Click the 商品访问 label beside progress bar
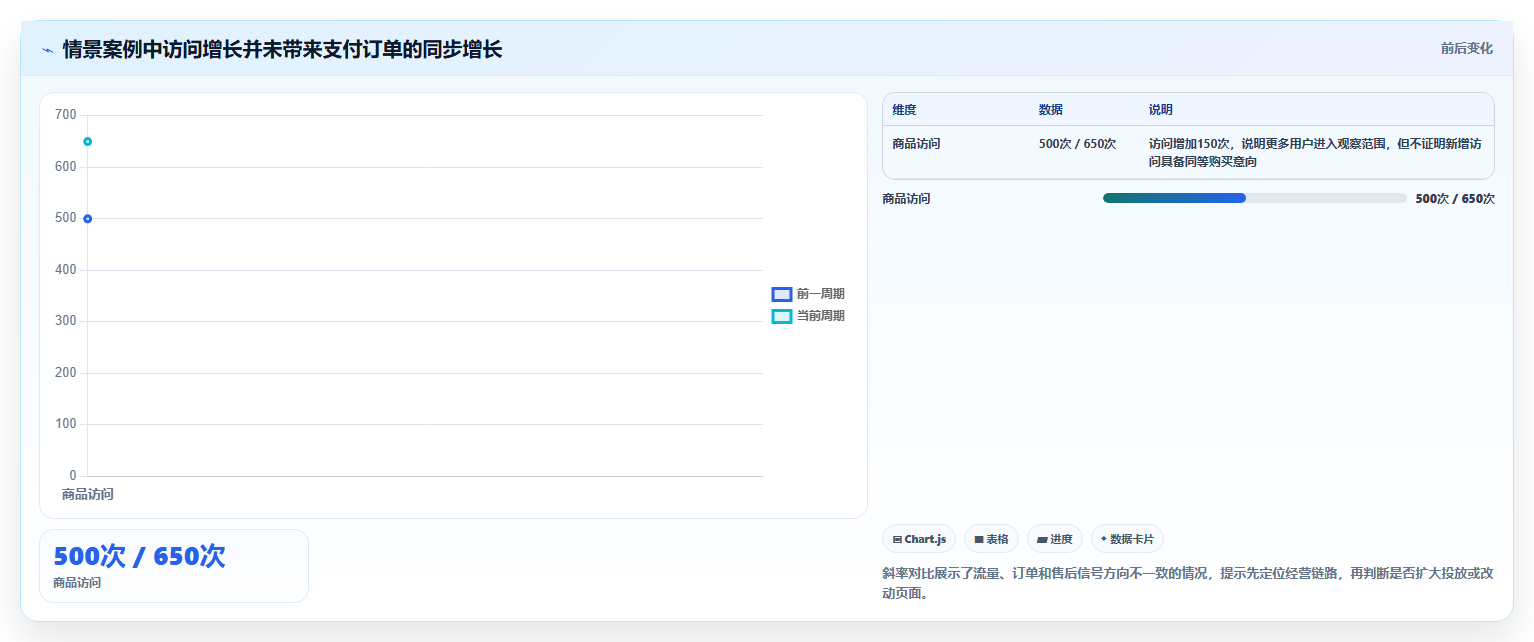Viewport: 1534px width, 642px height. (906, 199)
